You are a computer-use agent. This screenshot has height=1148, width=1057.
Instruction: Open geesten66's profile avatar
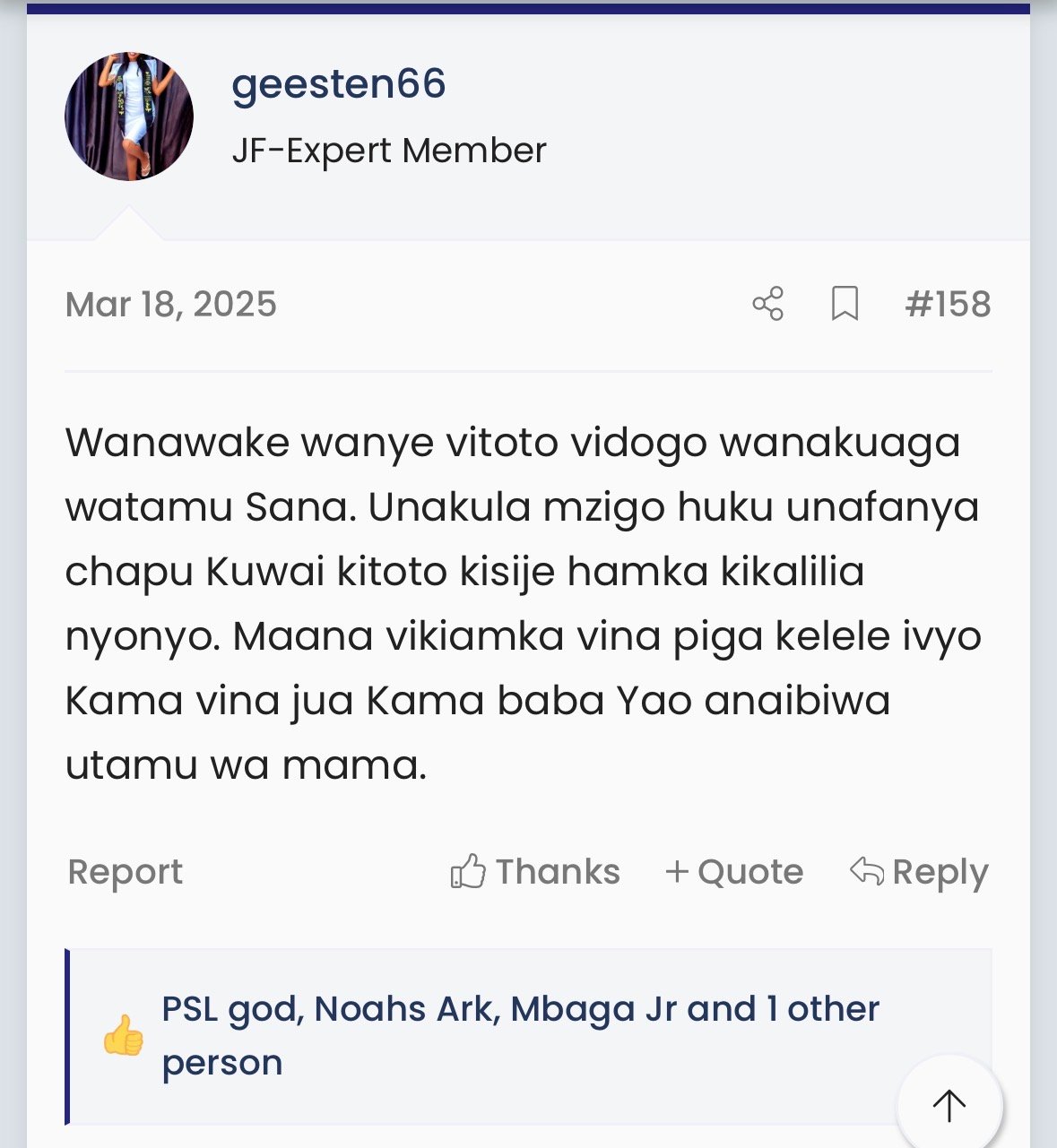[129, 117]
